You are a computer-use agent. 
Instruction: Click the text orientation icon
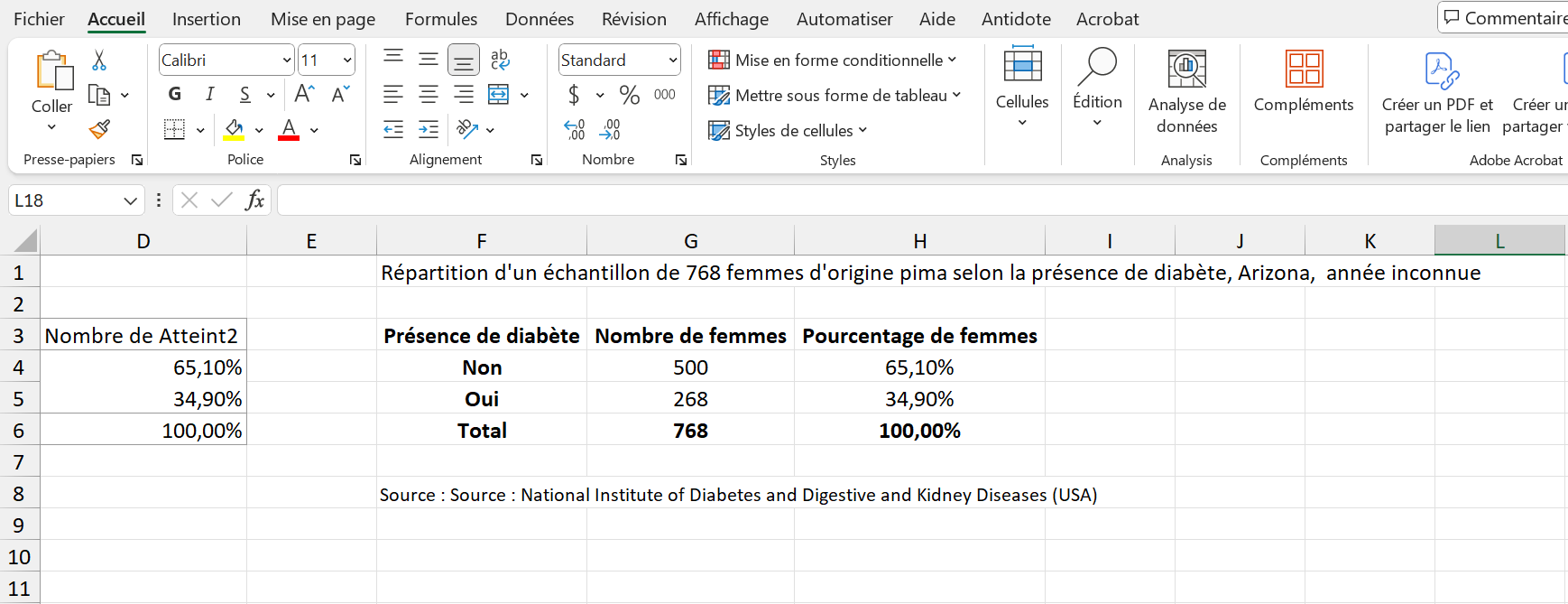coord(467,130)
